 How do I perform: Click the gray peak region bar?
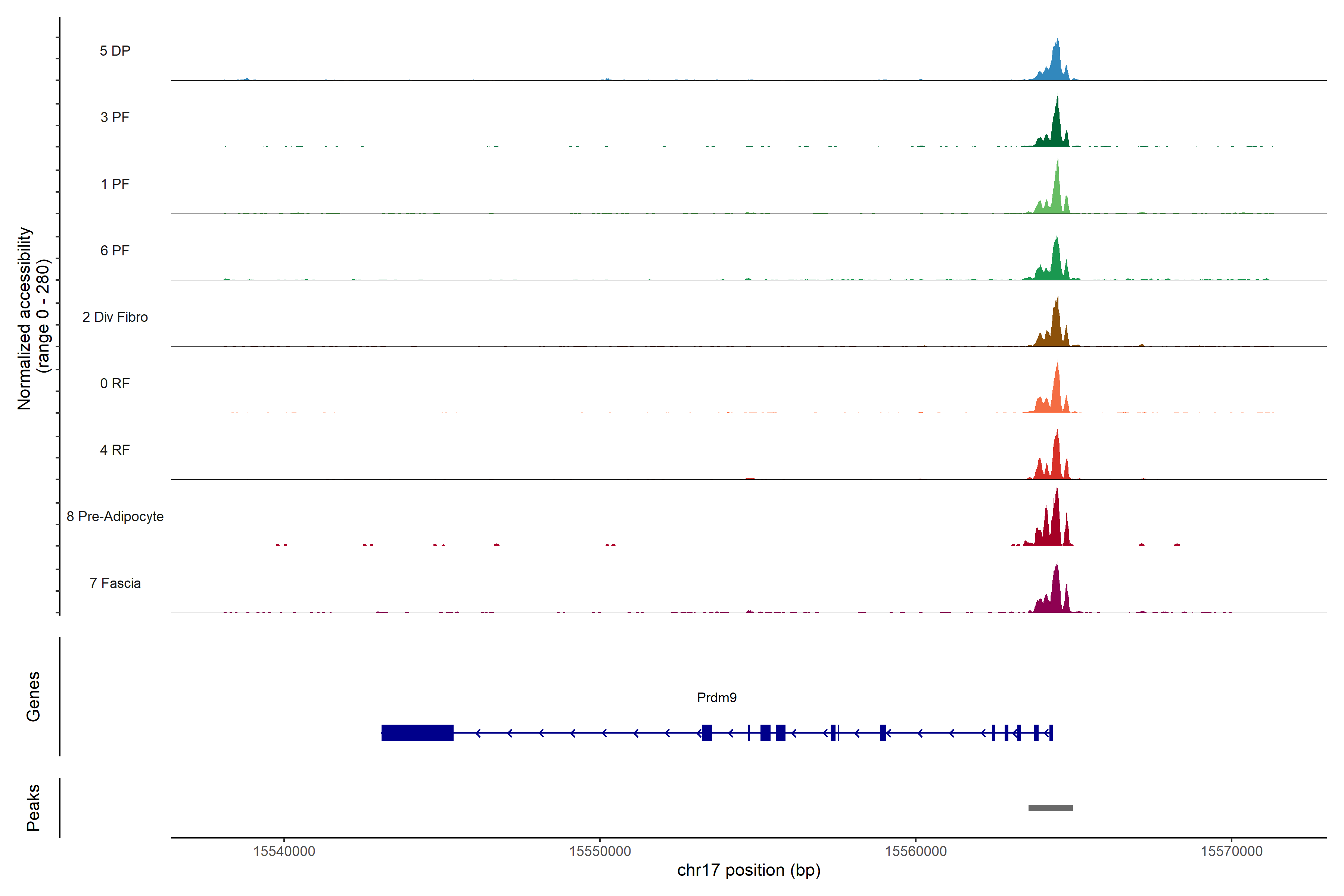pos(1050,808)
